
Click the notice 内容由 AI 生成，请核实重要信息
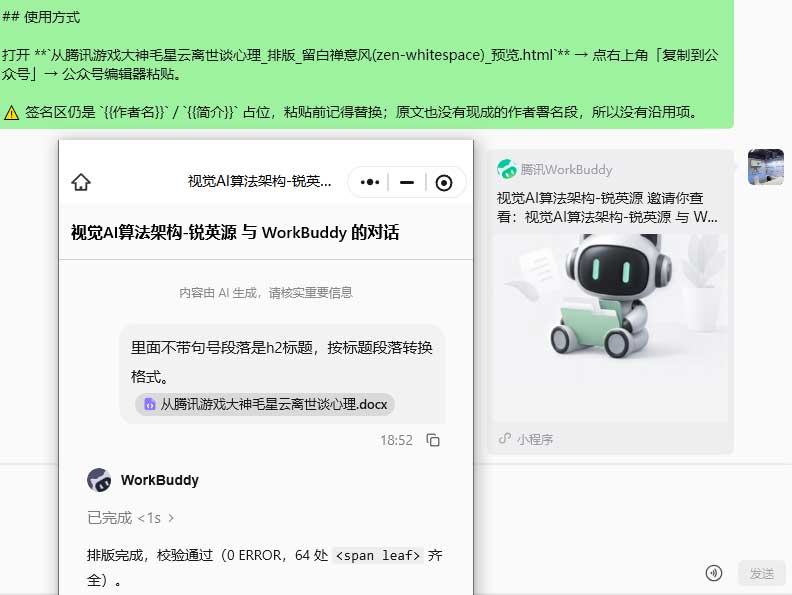pos(266,292)
